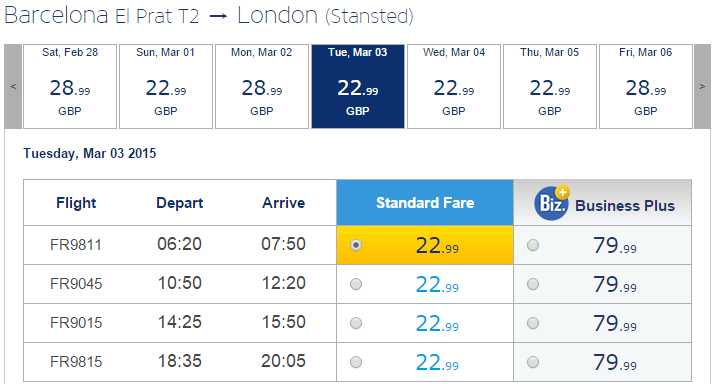
Task: Click the next week arrow
Action: pyautogui.click(x=702, y=86)
